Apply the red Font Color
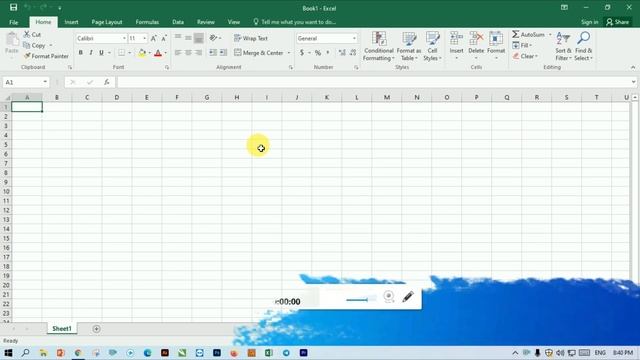The height and width of the screenshot is (360, 640). 158,53
